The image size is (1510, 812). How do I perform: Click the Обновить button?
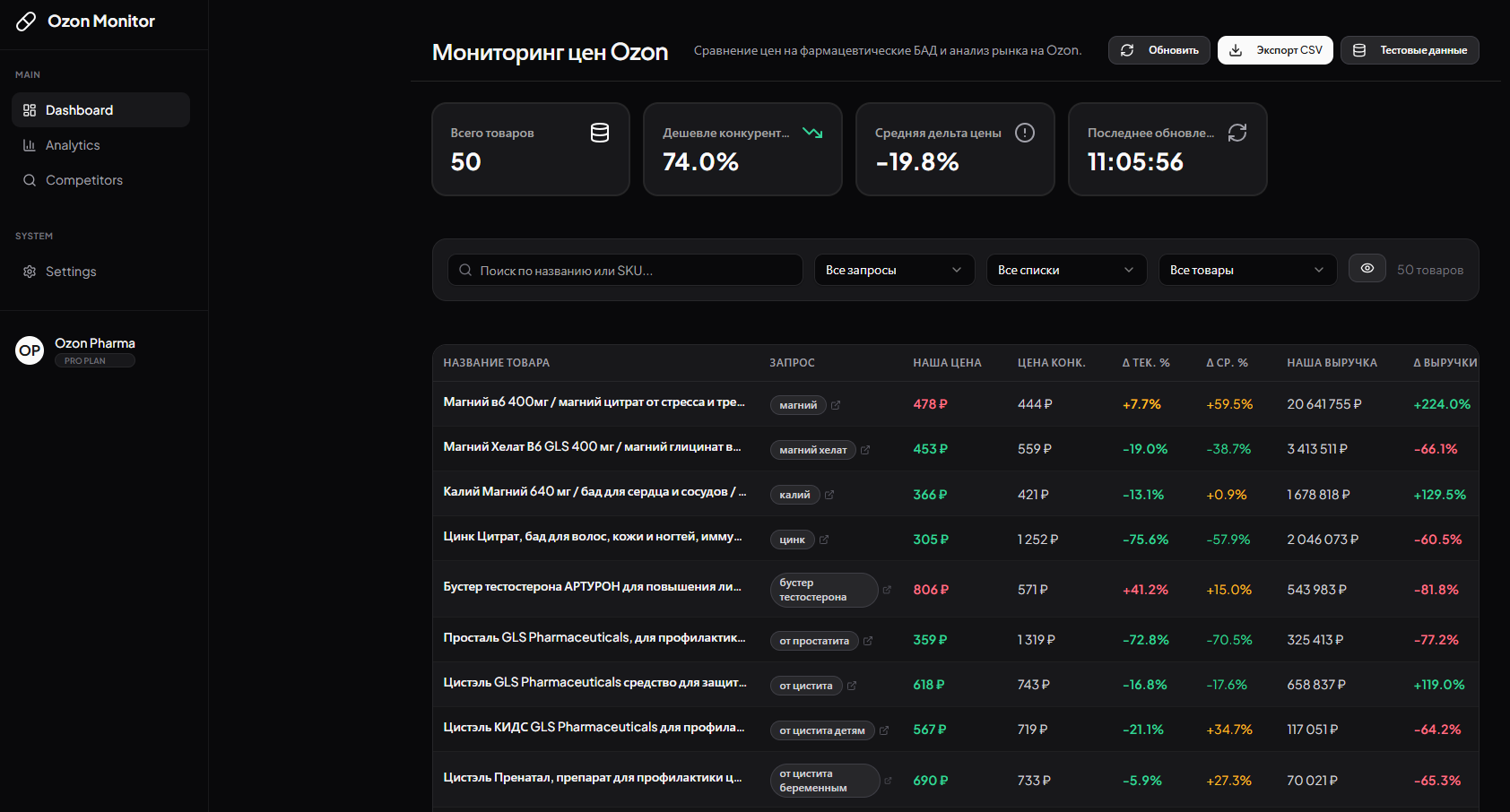(x=1159, y=50)
